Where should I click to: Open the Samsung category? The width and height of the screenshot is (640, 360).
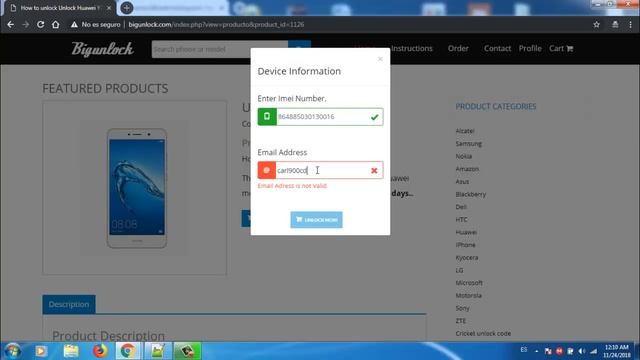(469, 144)
